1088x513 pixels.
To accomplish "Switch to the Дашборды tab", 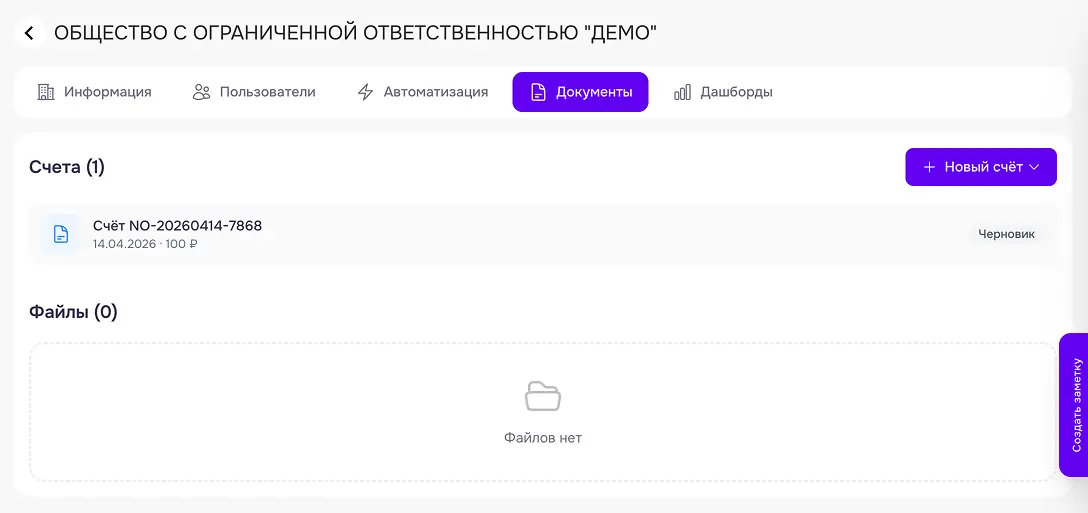I will pos(723,92).
